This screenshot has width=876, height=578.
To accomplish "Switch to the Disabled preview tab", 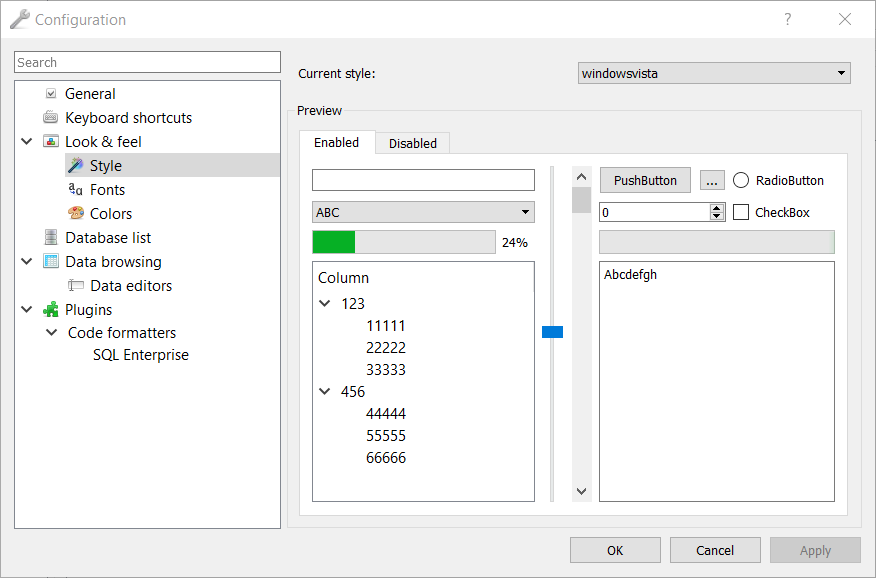I will [413, 144].
